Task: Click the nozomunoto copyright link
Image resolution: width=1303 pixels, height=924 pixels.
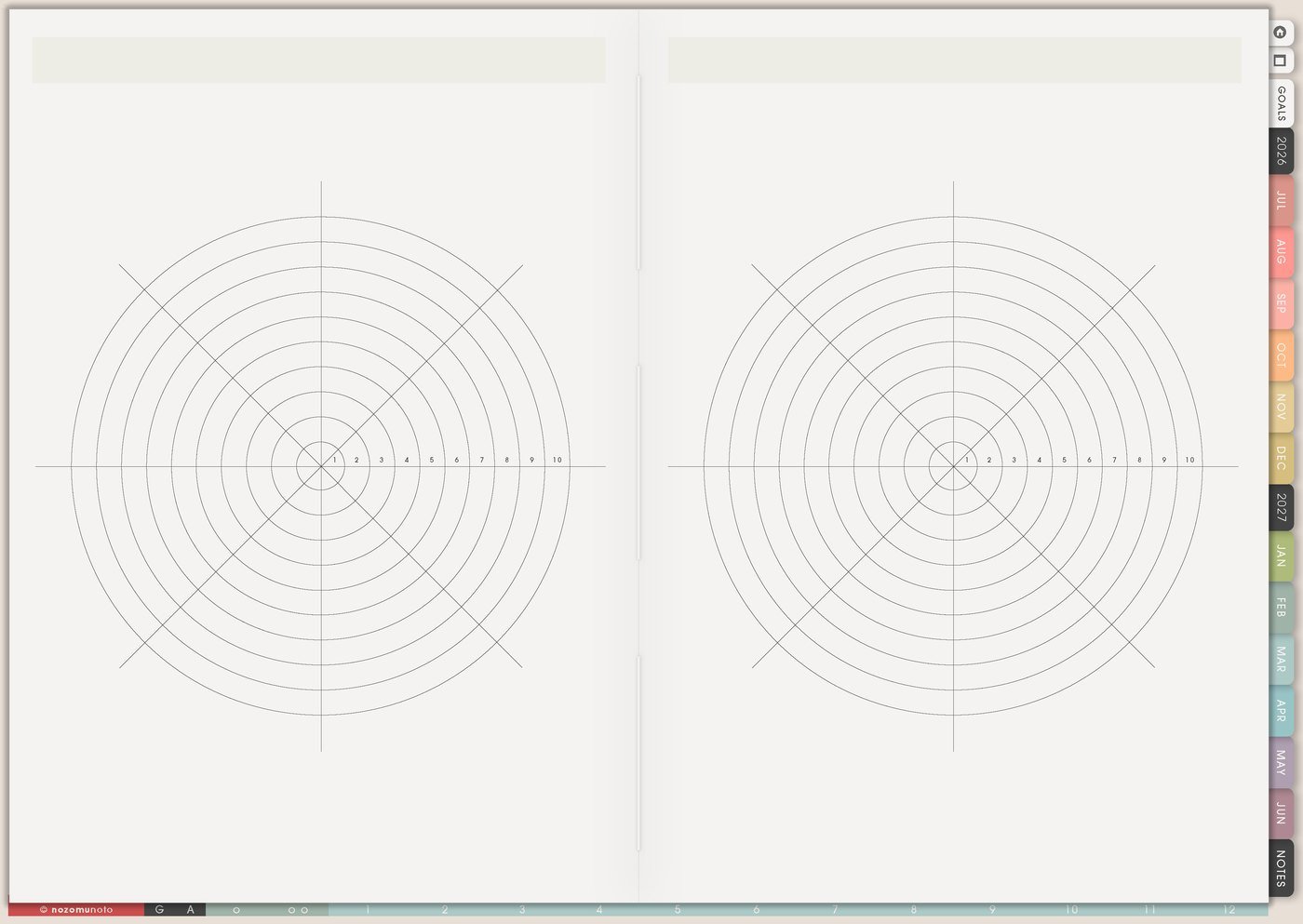Action: [76, 910]
